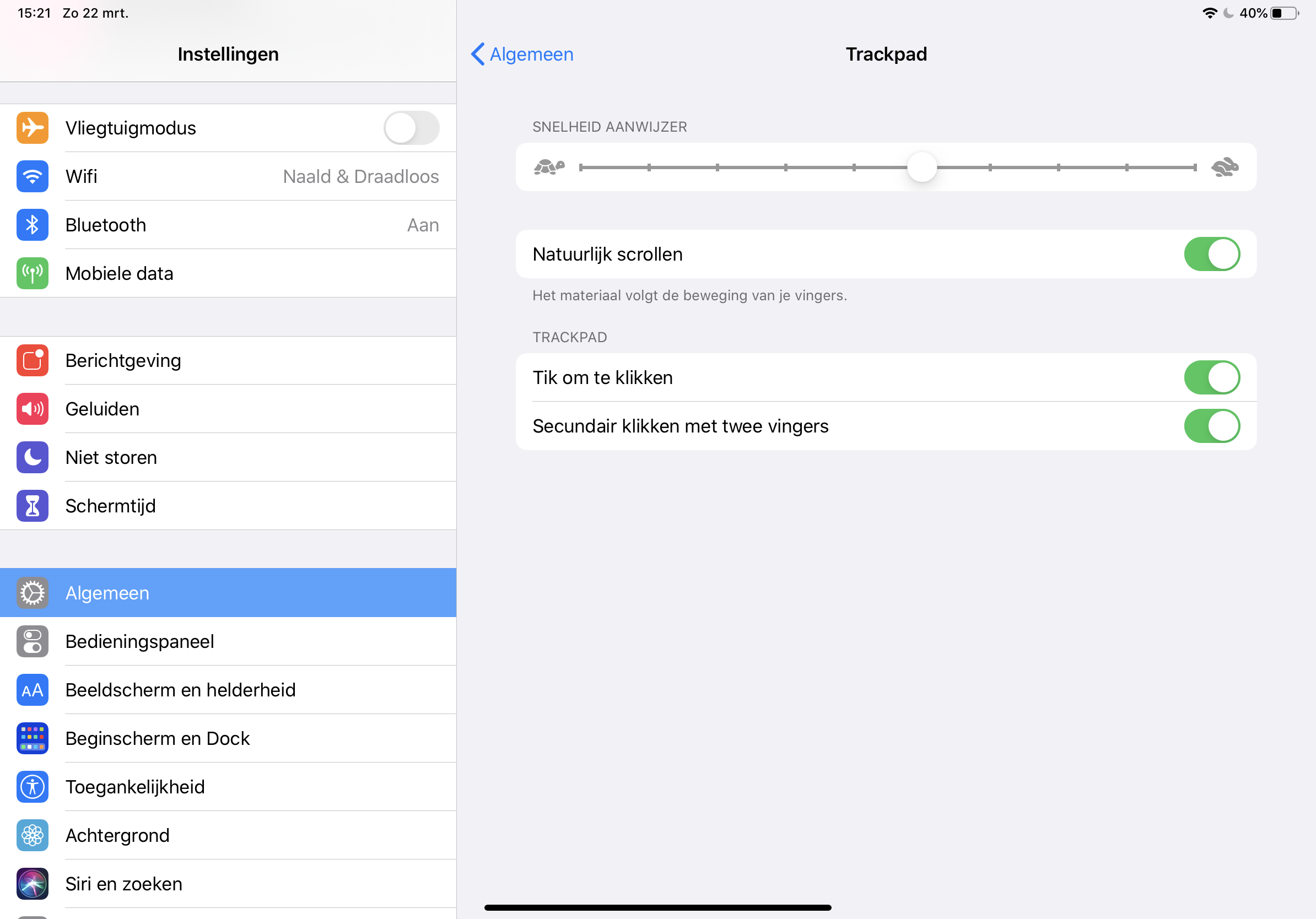Enable the Vliegtuigmodus switch
Image resolution: width=1316 pixels, height=919 pixels.
(411, 128)
